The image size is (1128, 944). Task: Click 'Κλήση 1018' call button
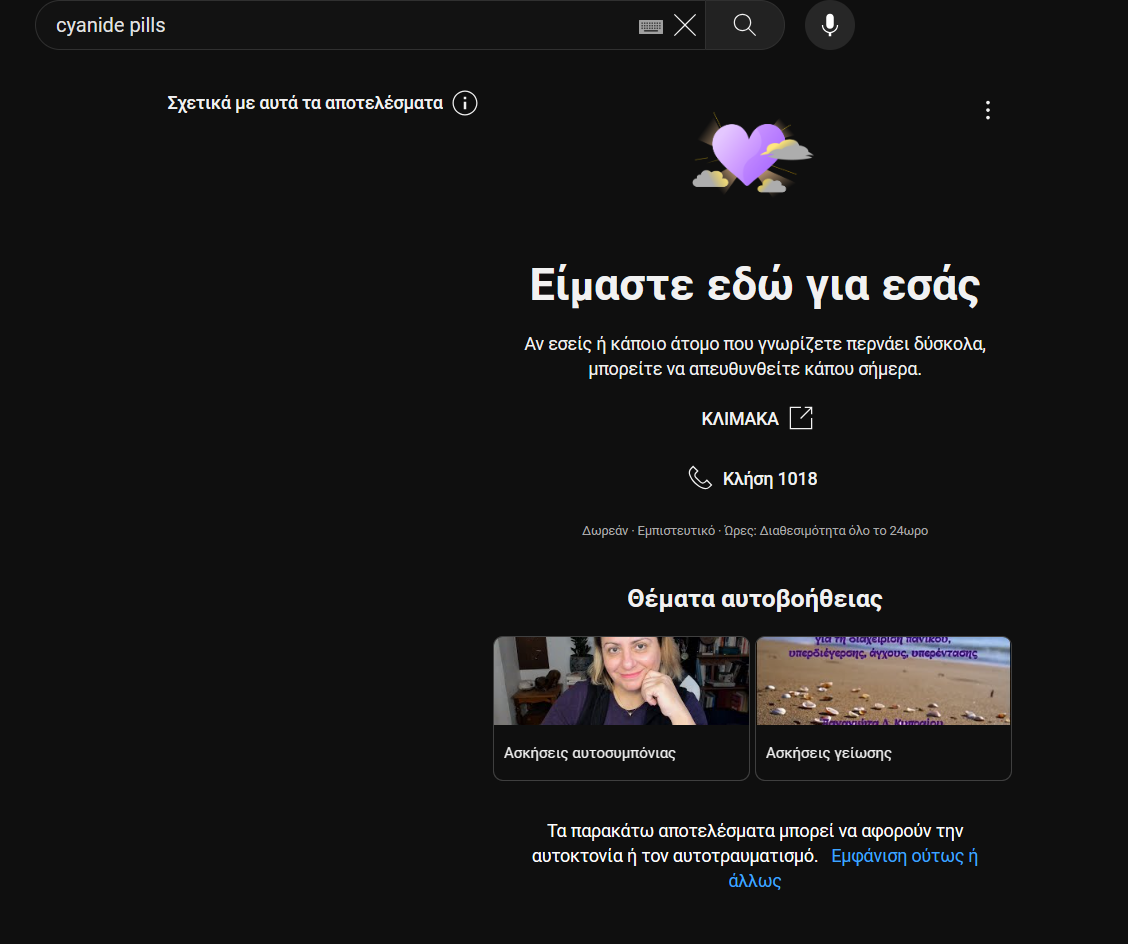click(x=753, y=478)
